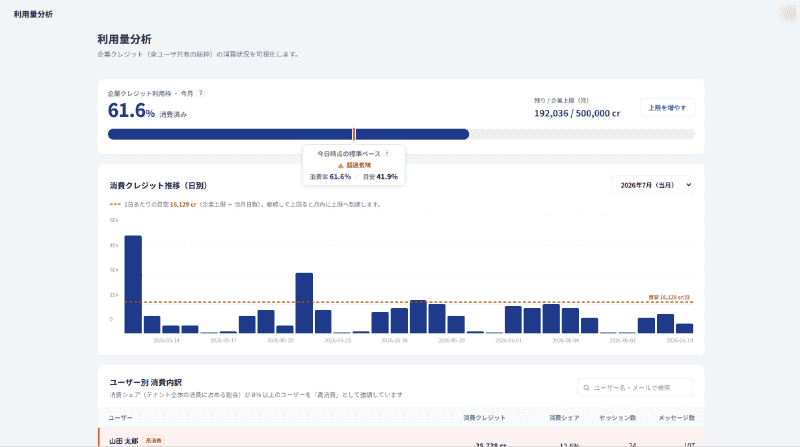The width and height of the screenshot is (800, 447).
Task: Click the 目安 41.9% value in pace tooltip
Action: click(380, 177)
